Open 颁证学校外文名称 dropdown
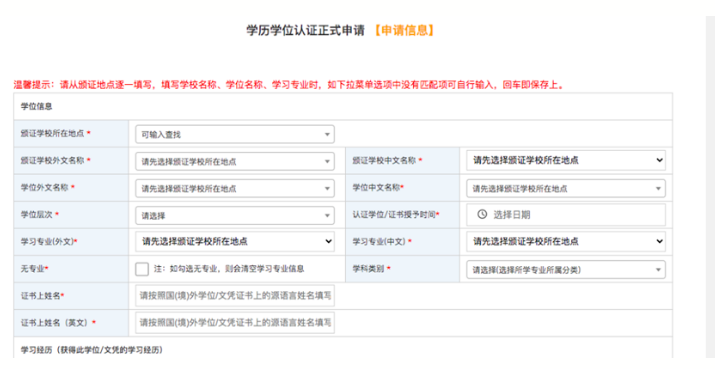Image resolution: width=715 pixels, height=369 pixels. click(235, 161)
